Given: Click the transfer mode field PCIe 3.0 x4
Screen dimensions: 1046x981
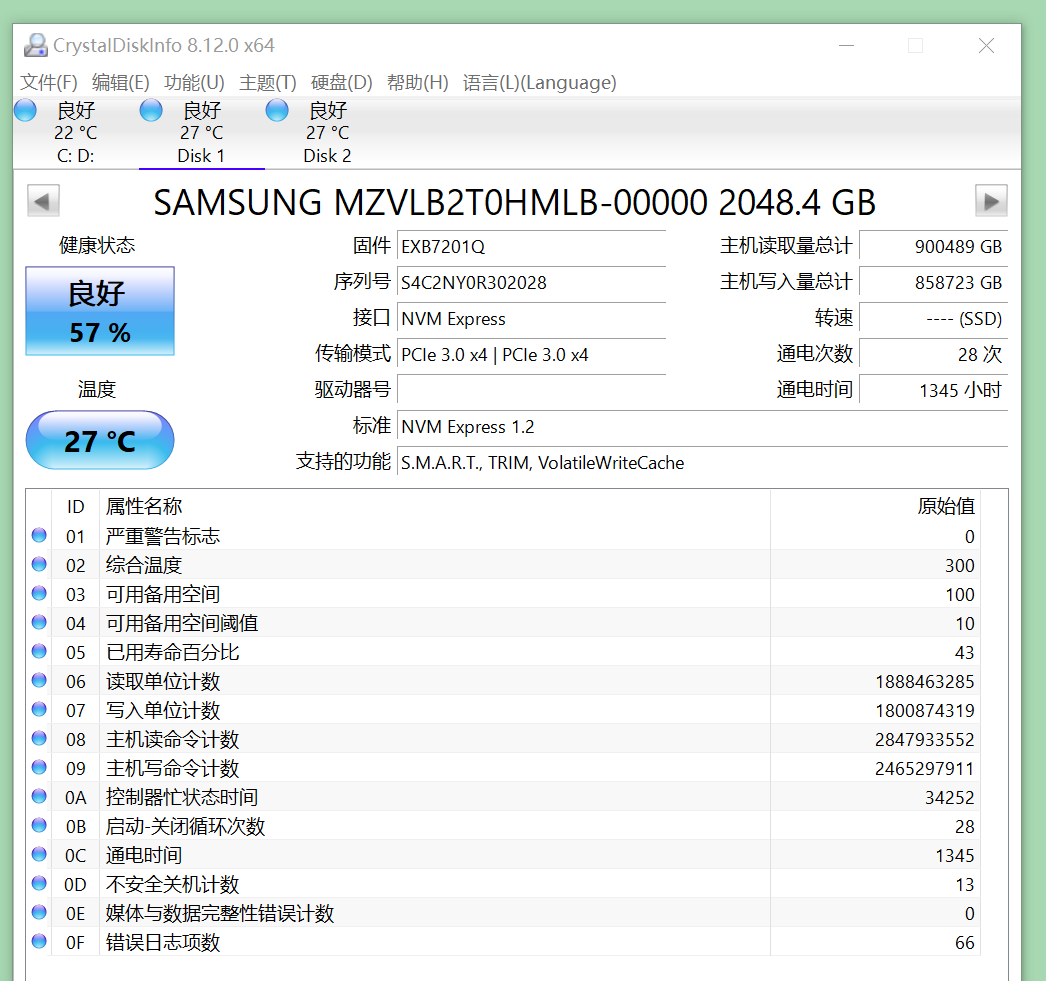Looking at the screenshot, I should point(532,354).
